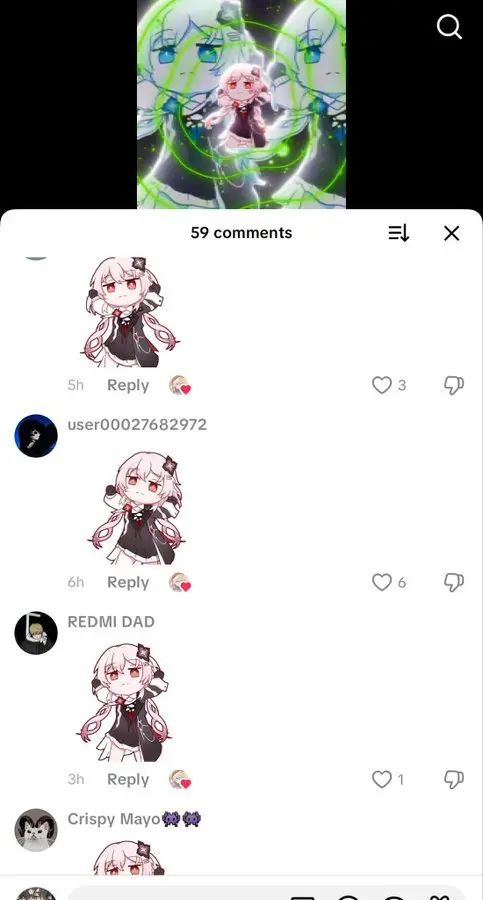Close the comments panel

452,233
